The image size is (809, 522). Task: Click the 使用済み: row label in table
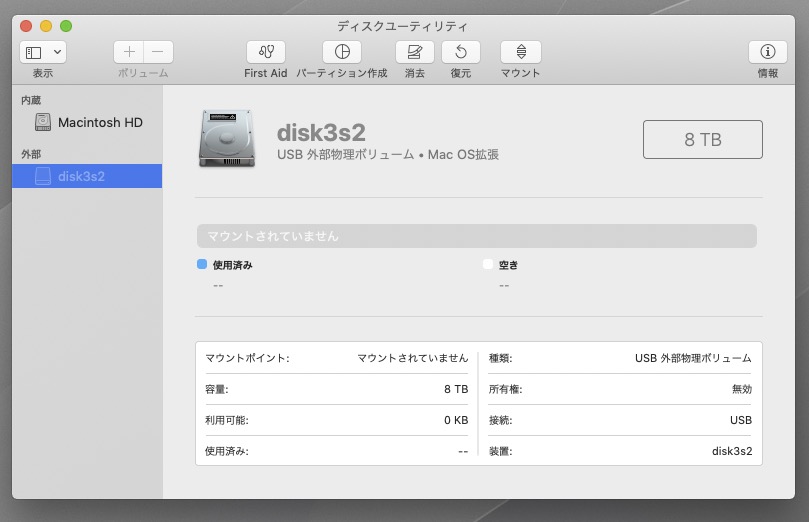[x=227, y=451]
